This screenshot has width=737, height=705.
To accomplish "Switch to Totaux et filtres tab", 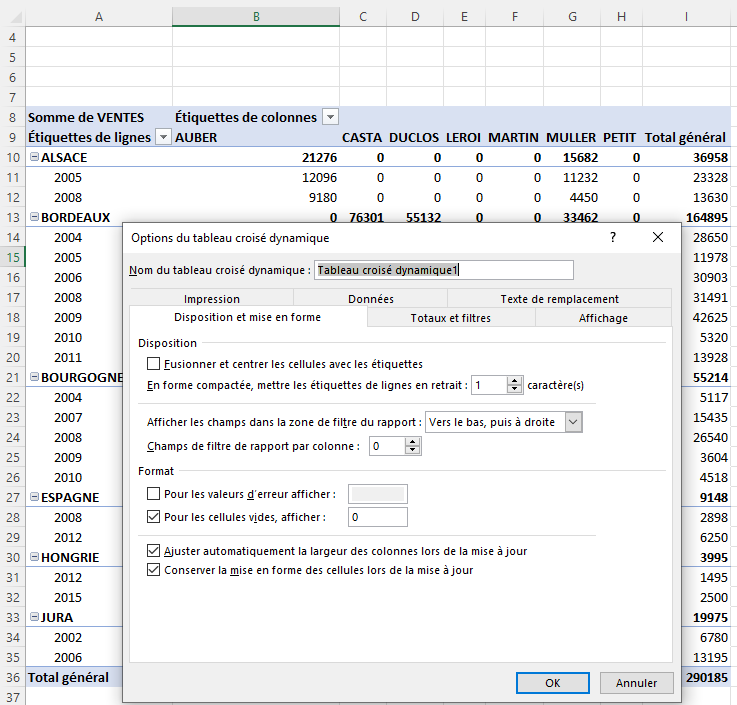I will (x=451, y=318).
